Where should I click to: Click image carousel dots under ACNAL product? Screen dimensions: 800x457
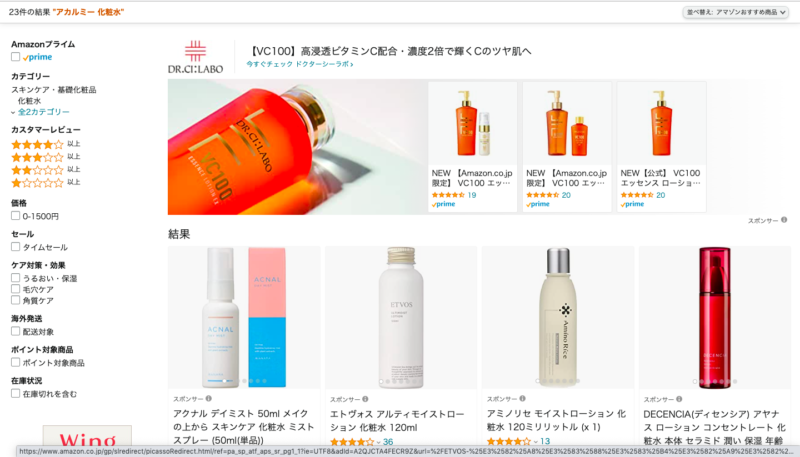(x=244, y=381)
